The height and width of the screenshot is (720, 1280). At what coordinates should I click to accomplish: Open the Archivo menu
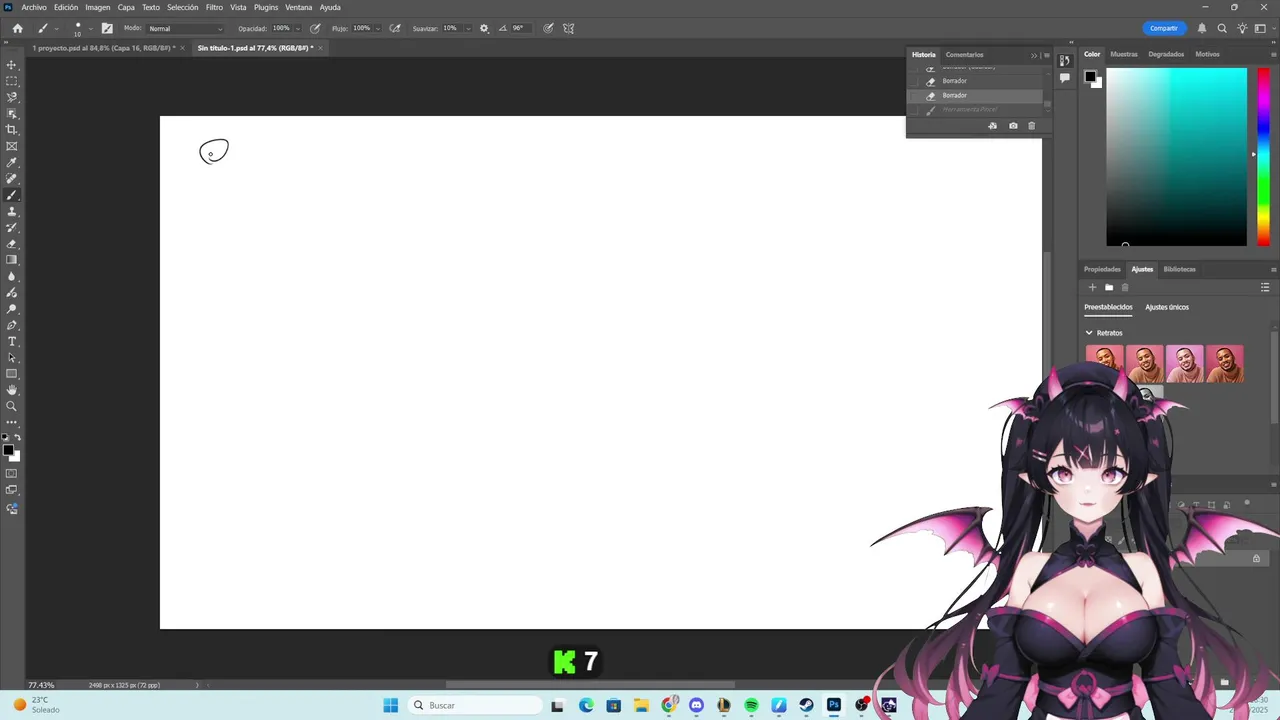coord(34,7)
